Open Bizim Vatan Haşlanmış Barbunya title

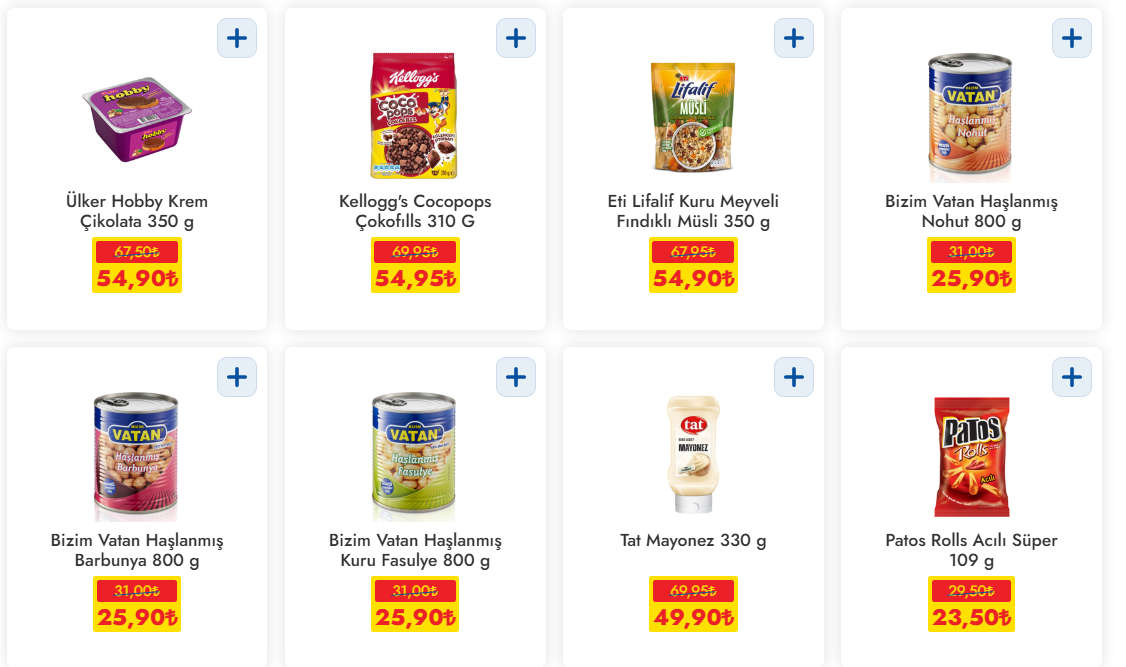[136, 550]
